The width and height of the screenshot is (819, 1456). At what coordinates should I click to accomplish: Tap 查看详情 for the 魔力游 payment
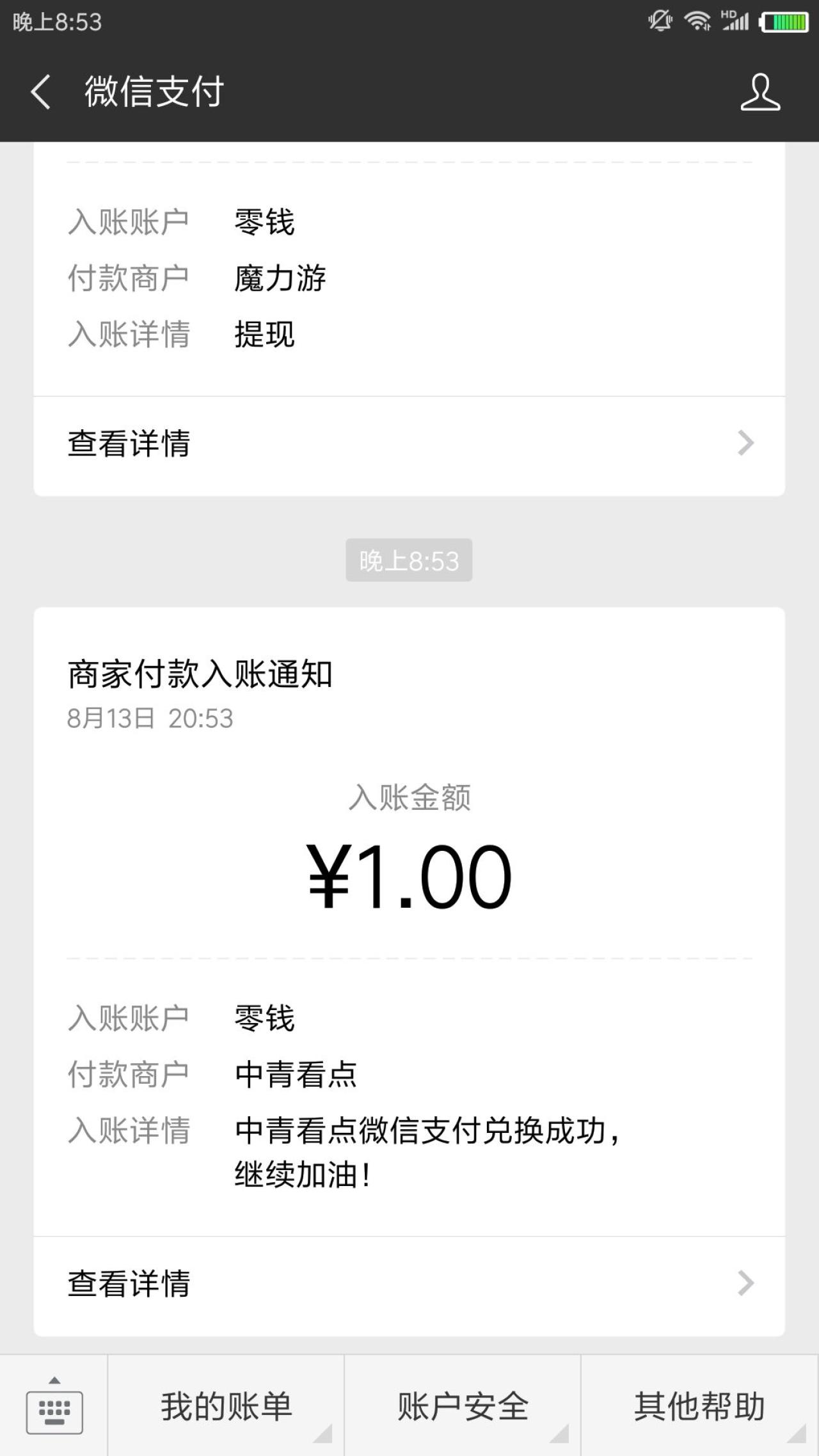click(x=129, y=443)
